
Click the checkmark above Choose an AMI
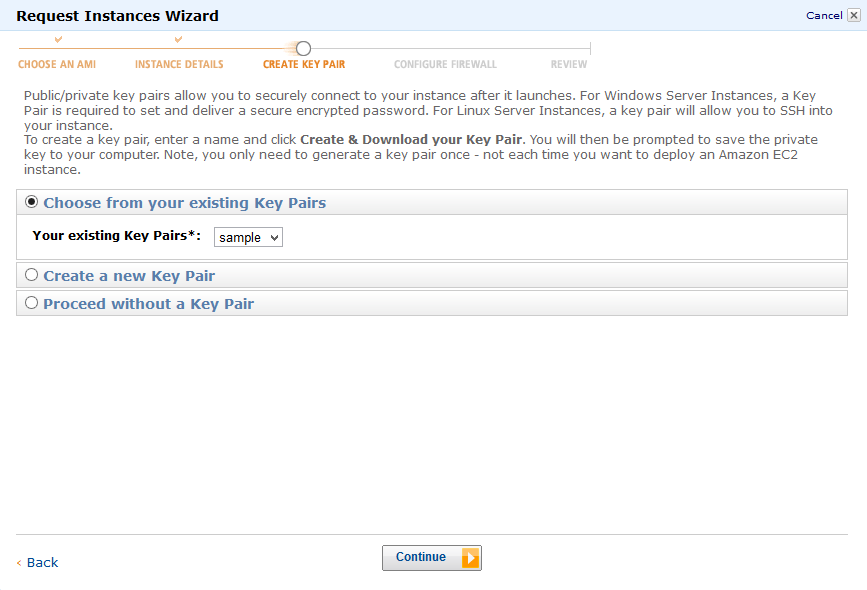pos(58,39)
